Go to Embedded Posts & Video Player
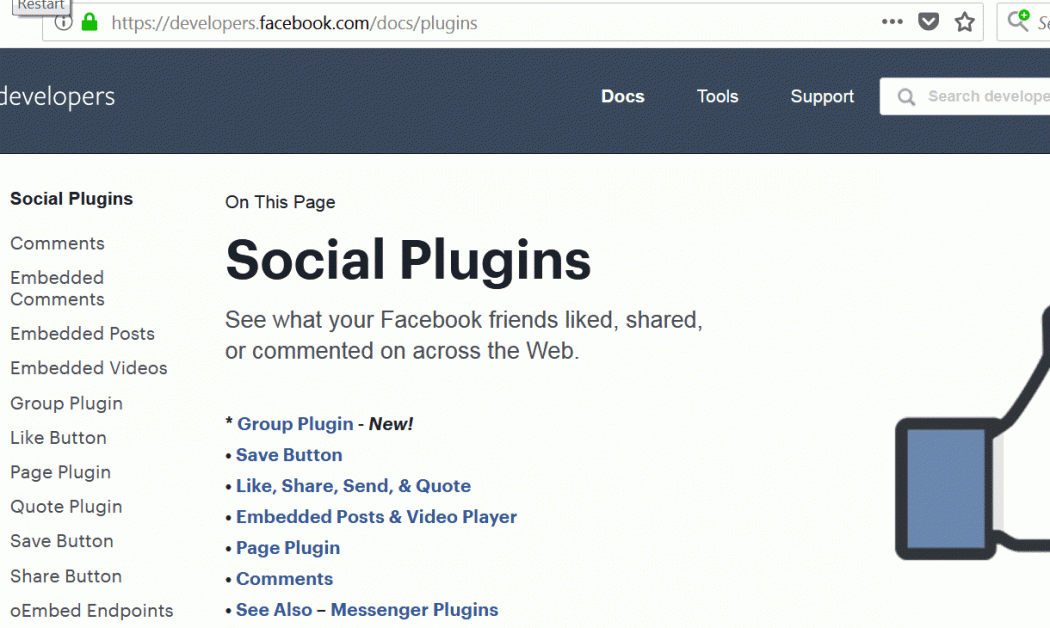 point(376,517)
